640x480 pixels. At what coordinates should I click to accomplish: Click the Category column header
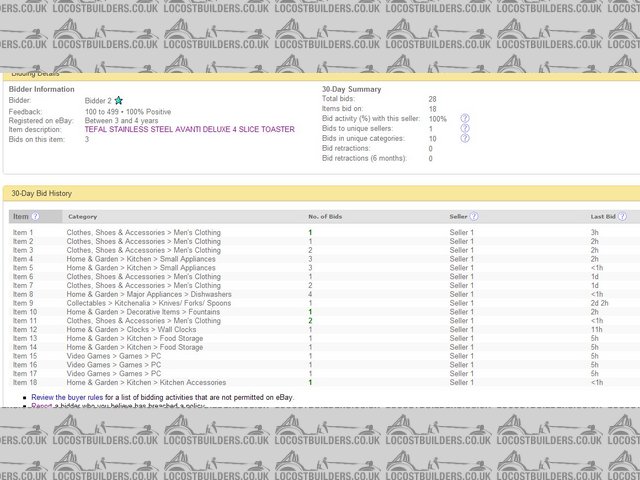[82, 216]
